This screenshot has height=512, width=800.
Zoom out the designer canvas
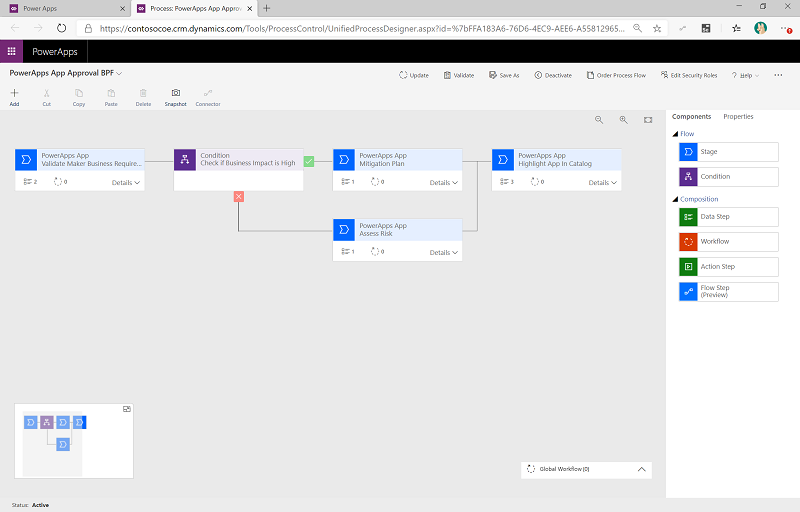[599, 120]
